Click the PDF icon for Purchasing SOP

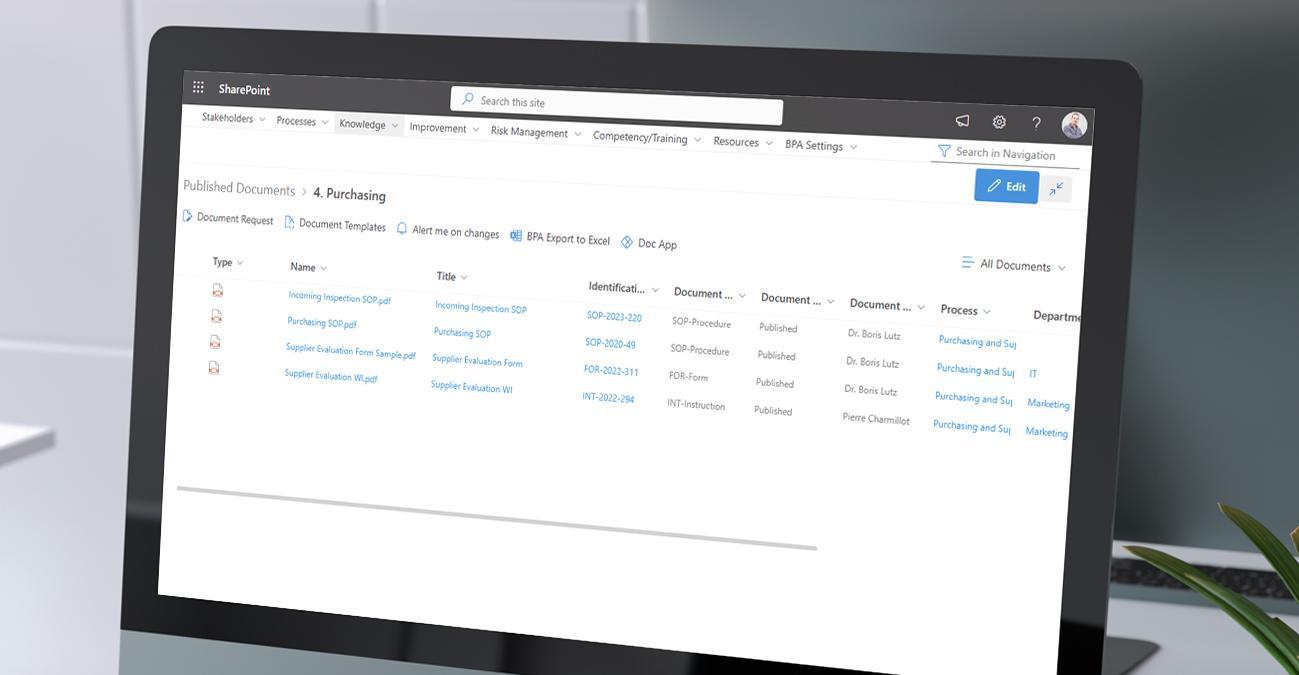coord(216,316)
